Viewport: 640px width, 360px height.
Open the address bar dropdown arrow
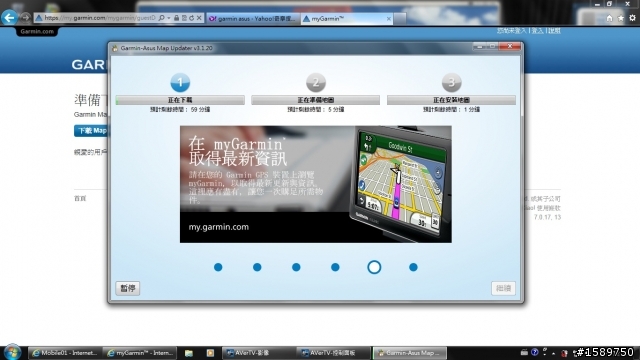169,18
